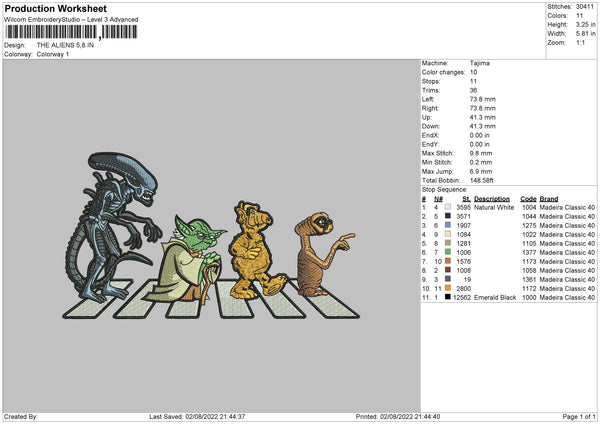Viewport: 600px width, 424px height.
Task: Click the thread code "1377"
Action: (529, 253)
